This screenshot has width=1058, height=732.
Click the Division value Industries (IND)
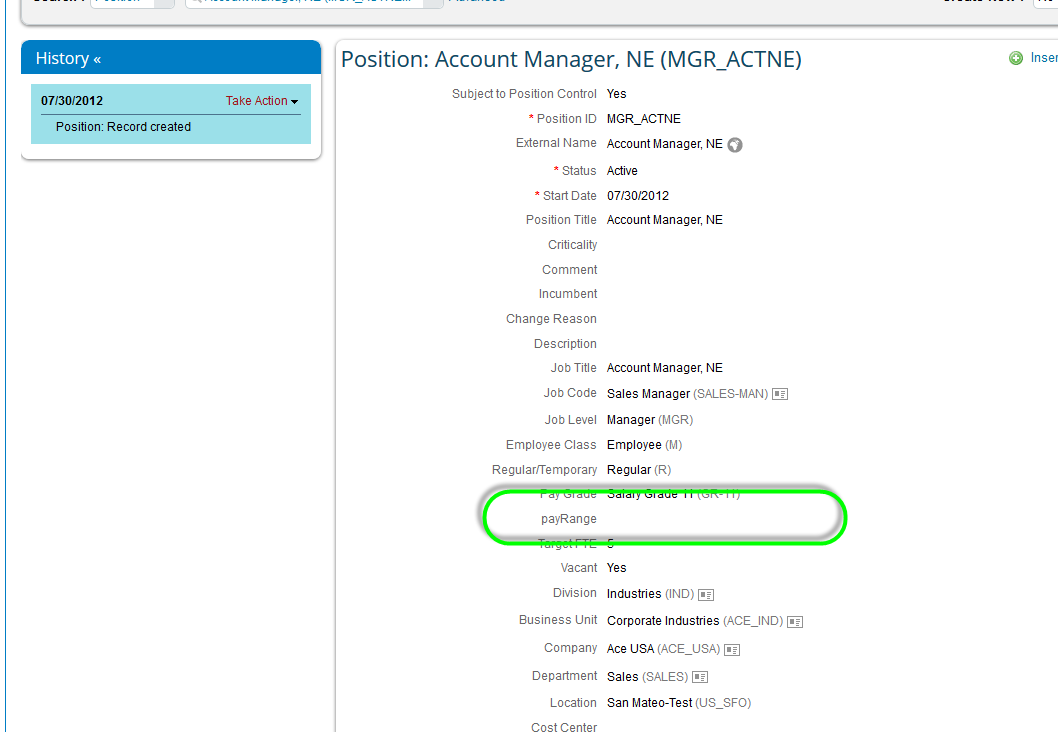pos(650,594)
